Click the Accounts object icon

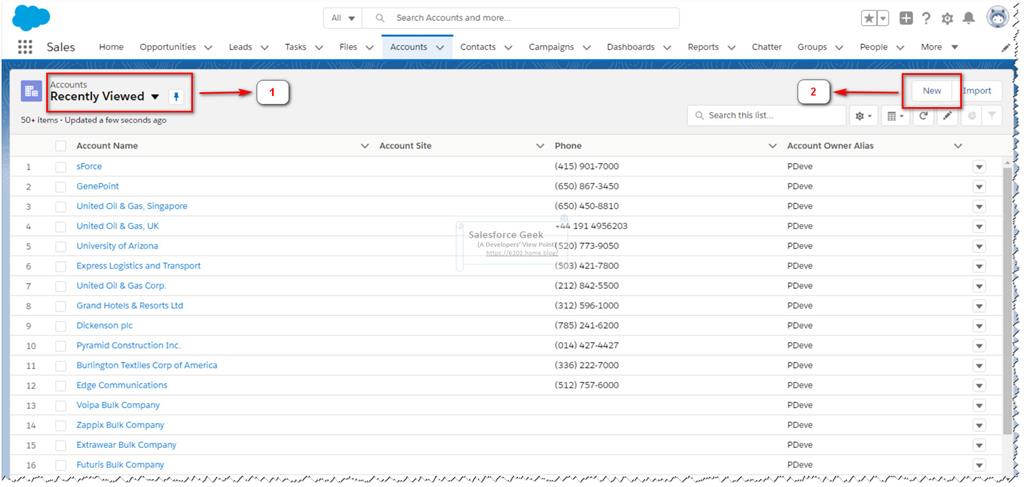coord(31,91)
